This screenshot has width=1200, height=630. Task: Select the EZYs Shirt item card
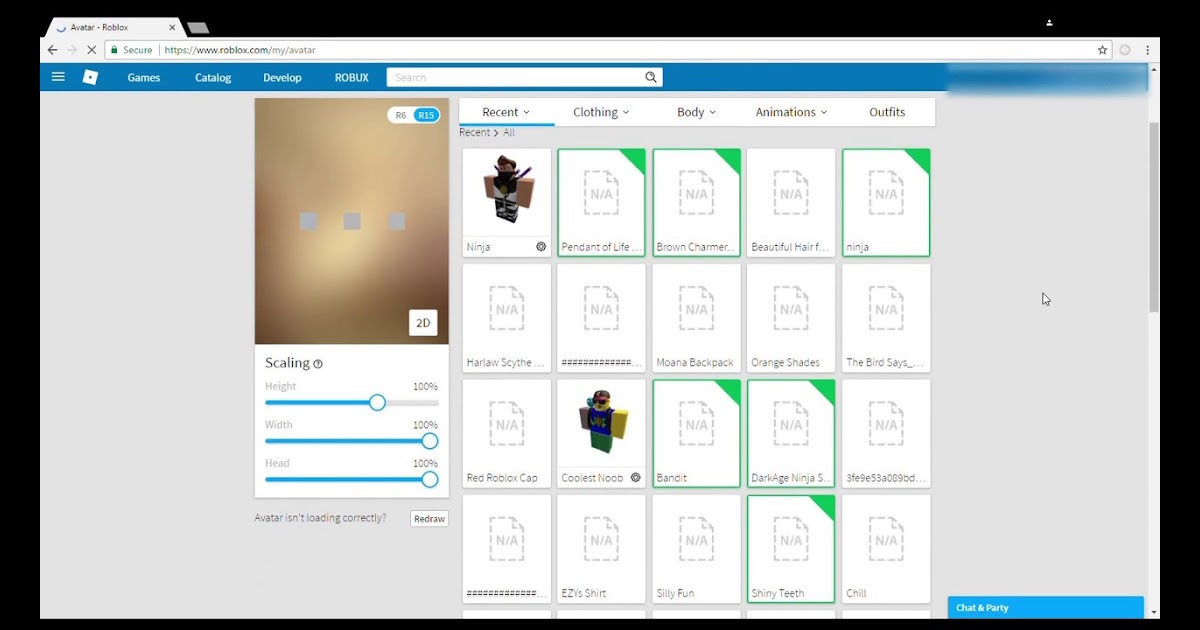[601, 549]
